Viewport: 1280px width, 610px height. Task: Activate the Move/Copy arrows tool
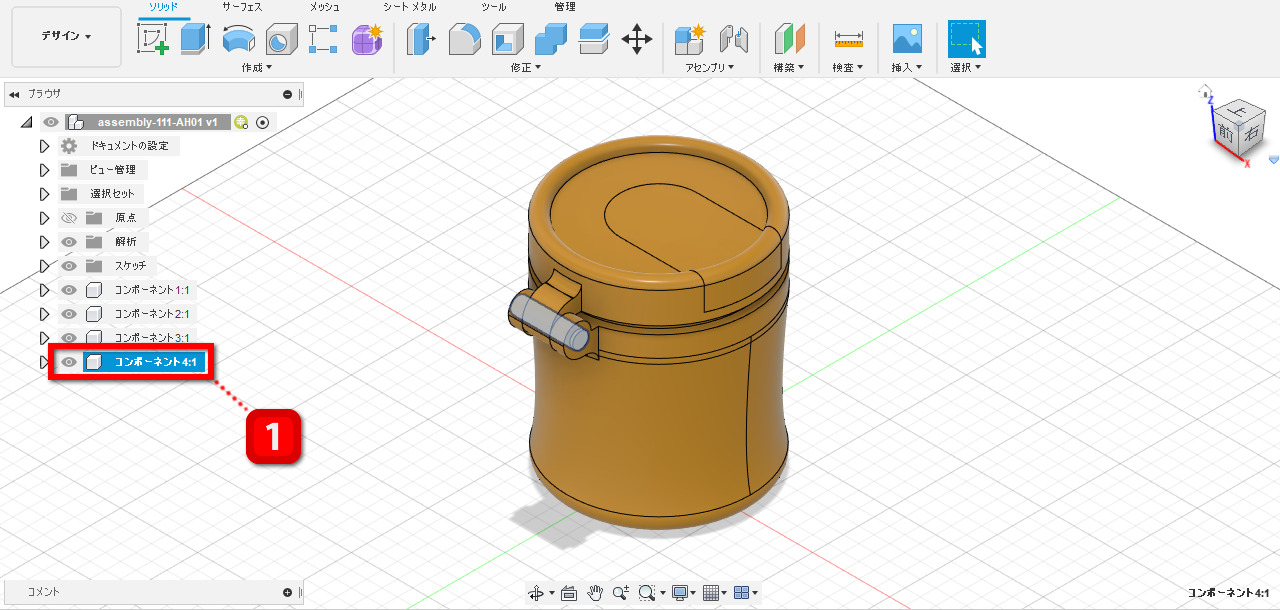click(636, 39)
